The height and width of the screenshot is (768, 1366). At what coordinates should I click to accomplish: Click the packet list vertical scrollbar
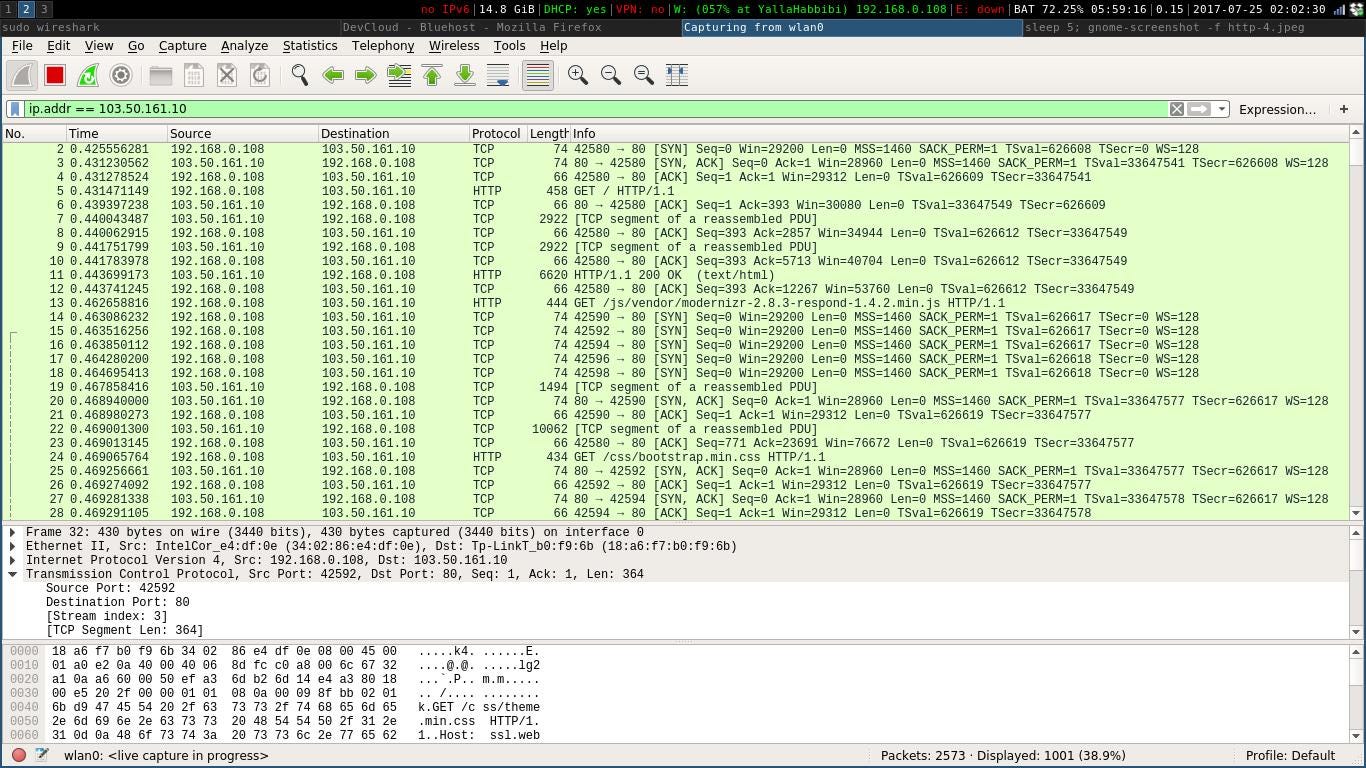[x=1356, y=330]
